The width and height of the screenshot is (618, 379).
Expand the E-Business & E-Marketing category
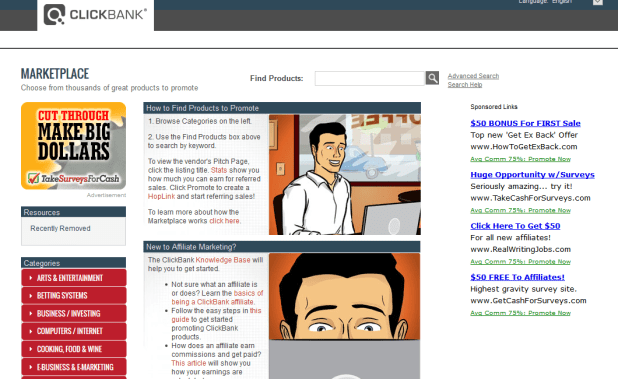coord(74,367)
